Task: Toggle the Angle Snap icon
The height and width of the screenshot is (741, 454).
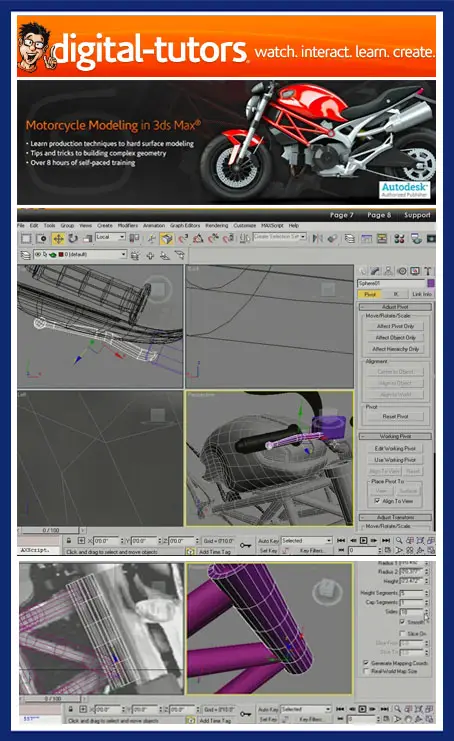Action: click(x=198, y=239)
